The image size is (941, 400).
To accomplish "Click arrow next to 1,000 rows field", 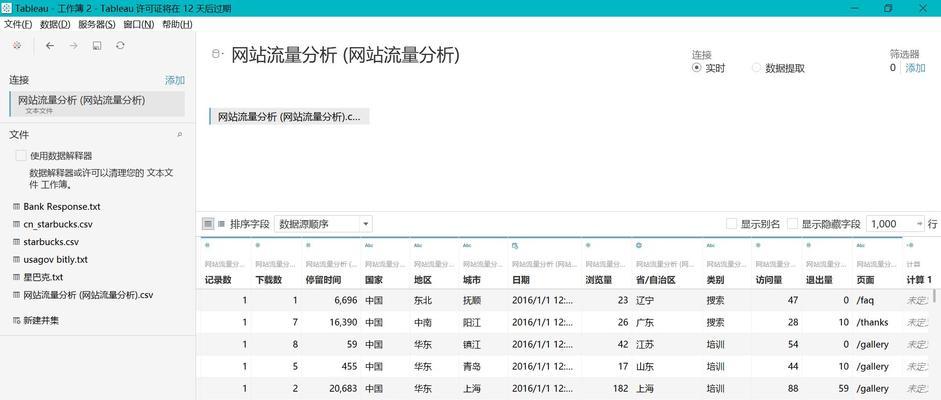I will [919, 224].
